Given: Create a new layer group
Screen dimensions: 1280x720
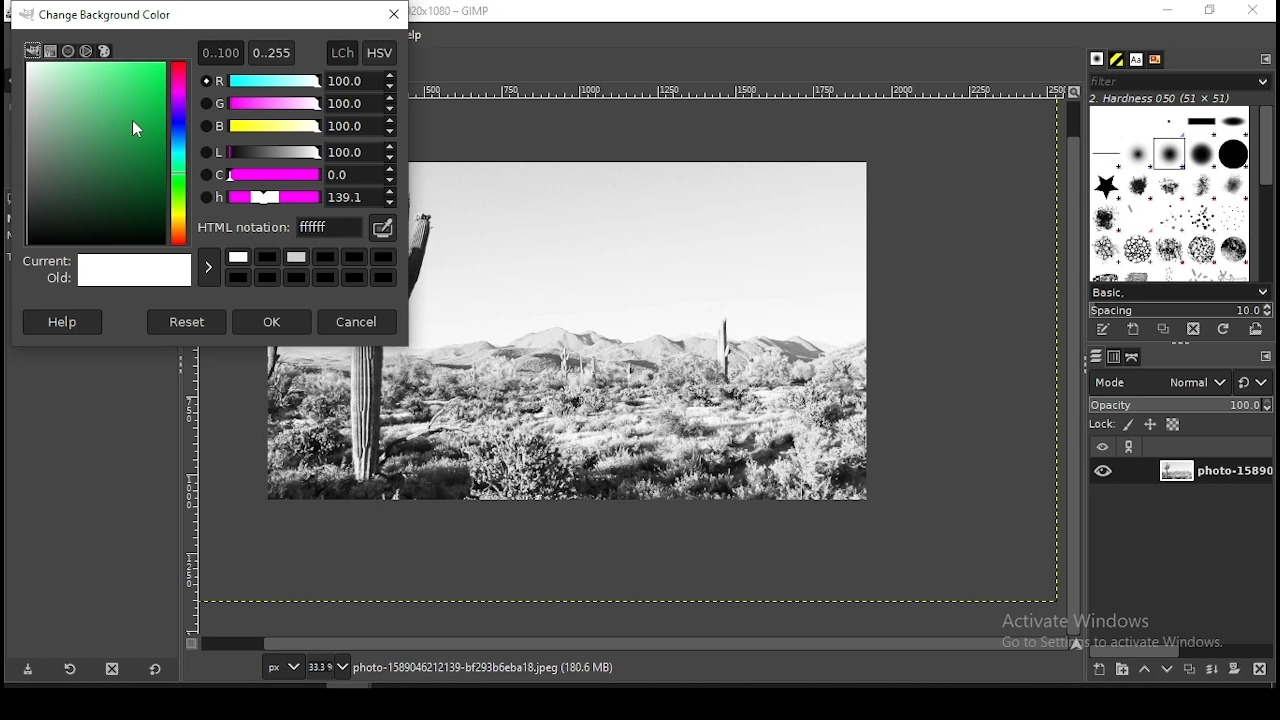Looking at the screenshot, I should [1123, 670].
